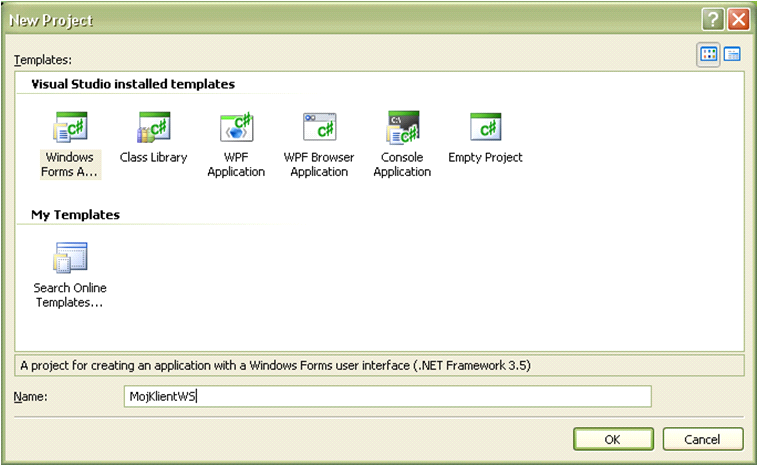Click the Visual Studio installed templates heading

pos(133,84)
